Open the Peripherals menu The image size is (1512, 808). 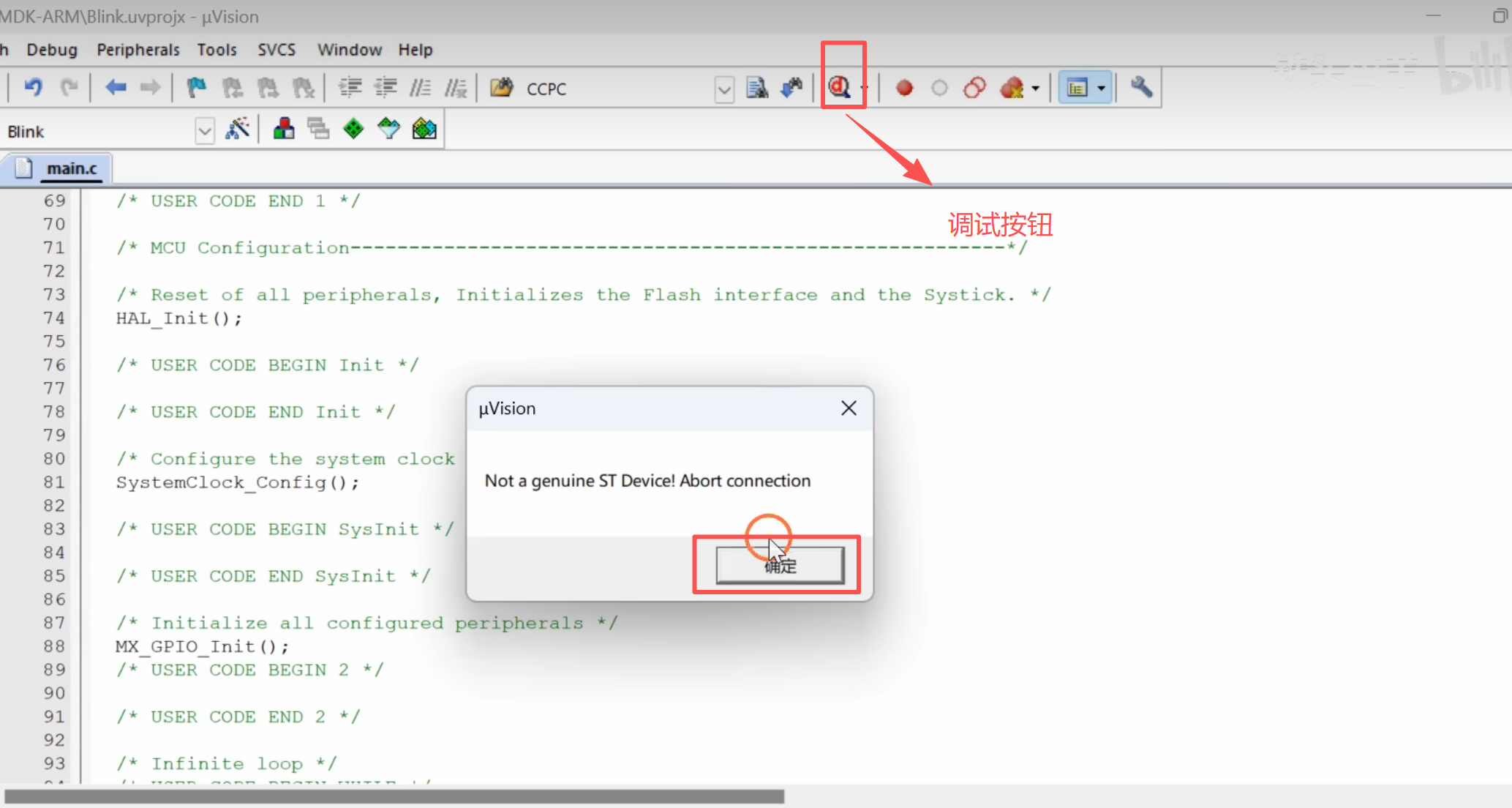[138, 50]
